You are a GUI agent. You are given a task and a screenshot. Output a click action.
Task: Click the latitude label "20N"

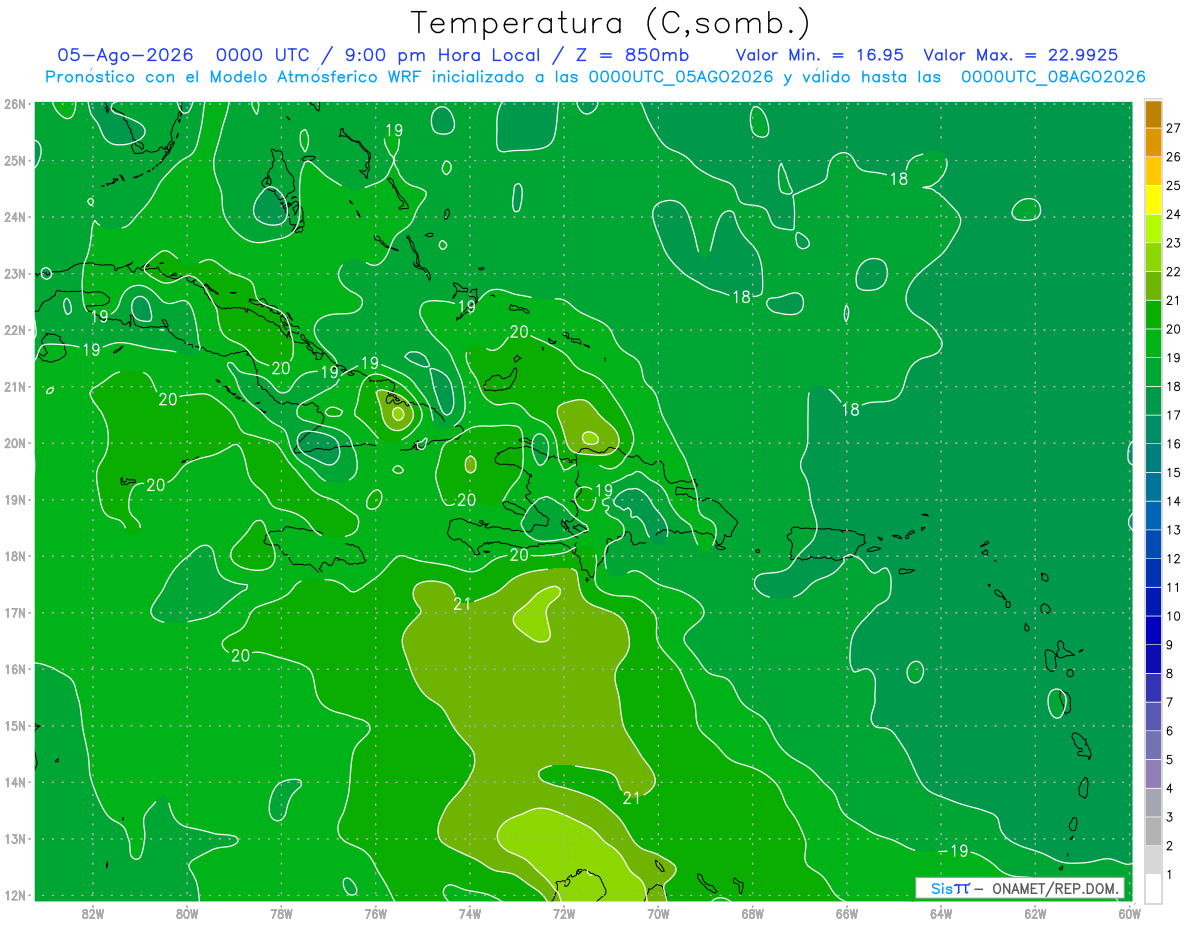pos(15,444)
